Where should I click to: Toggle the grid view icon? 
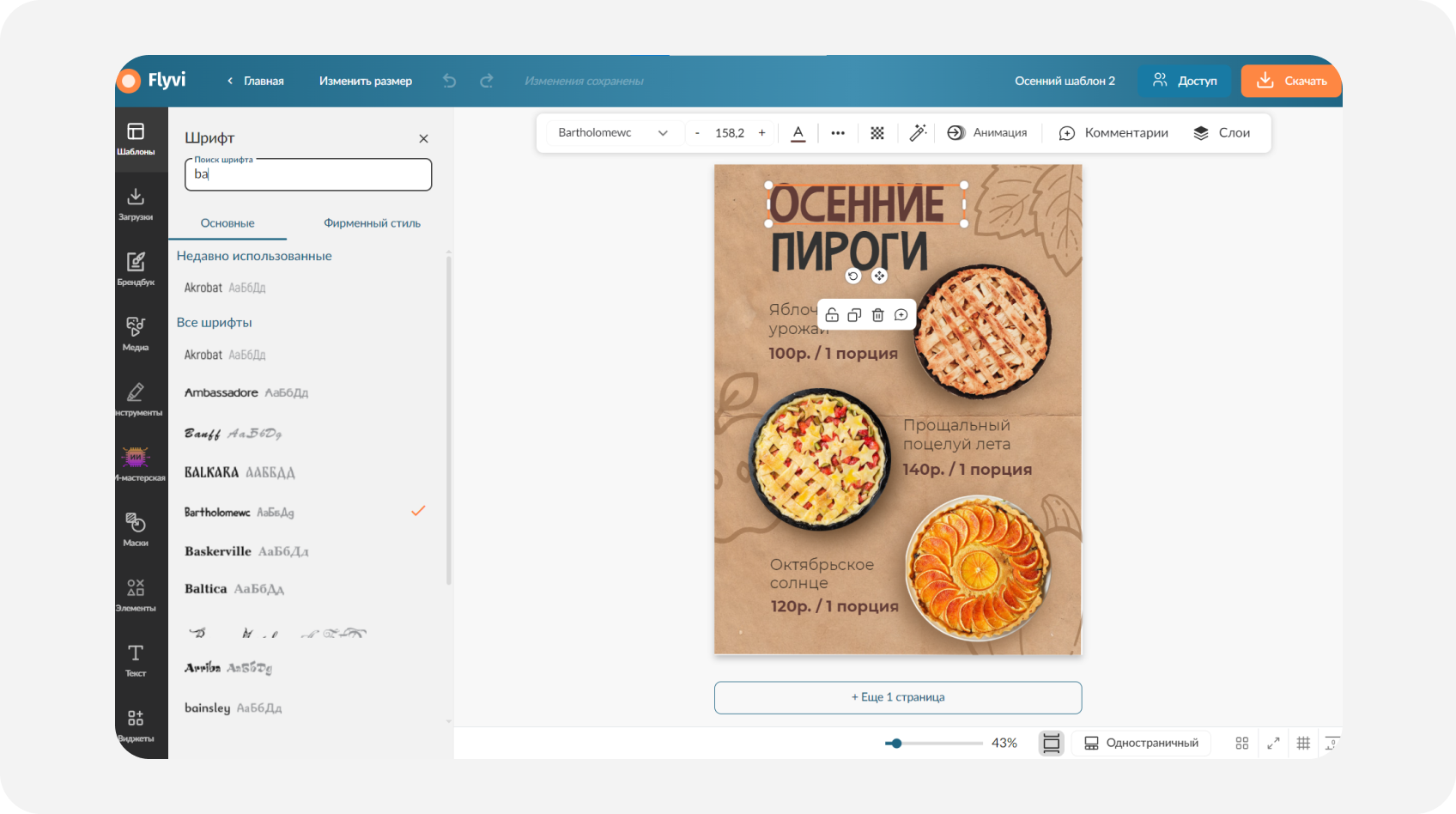tap(1303, 743)
